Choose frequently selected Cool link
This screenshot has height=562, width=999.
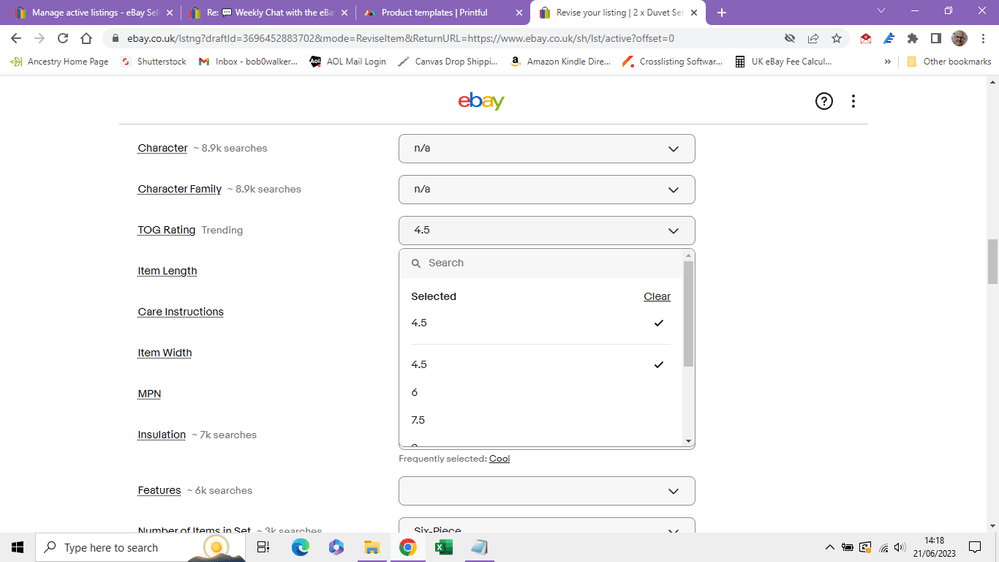click(x=500, y=459)
